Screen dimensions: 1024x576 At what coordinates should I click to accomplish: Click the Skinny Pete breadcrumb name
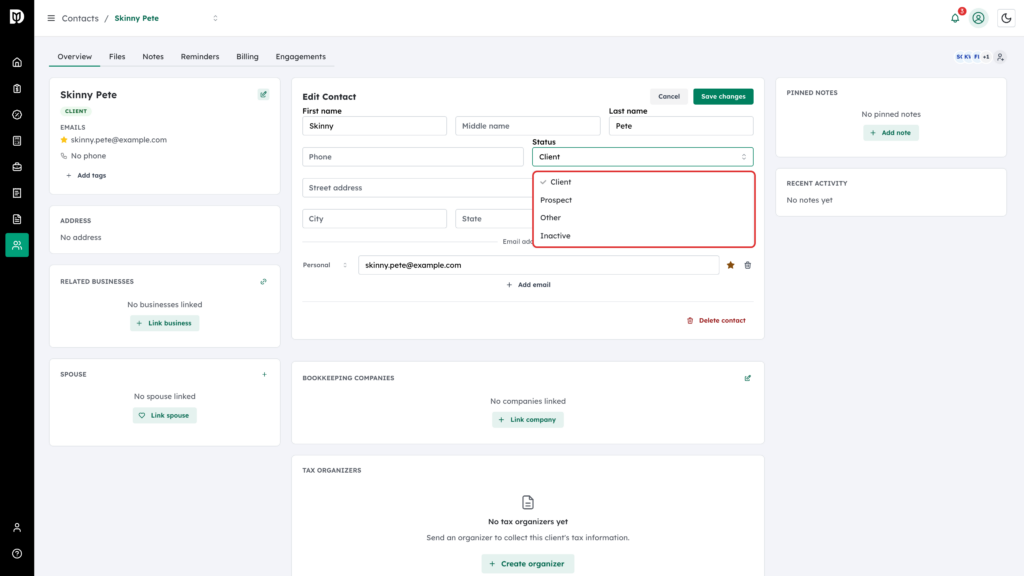tap(136, 18)
